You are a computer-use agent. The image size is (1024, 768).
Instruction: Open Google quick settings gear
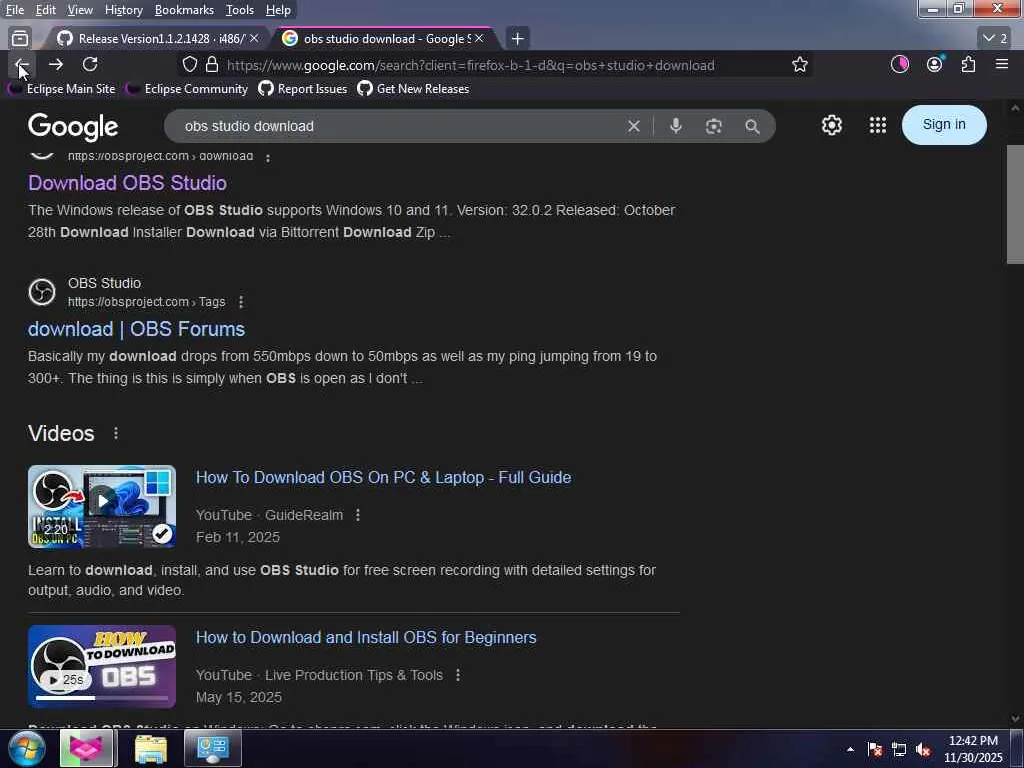click(831, 125)
